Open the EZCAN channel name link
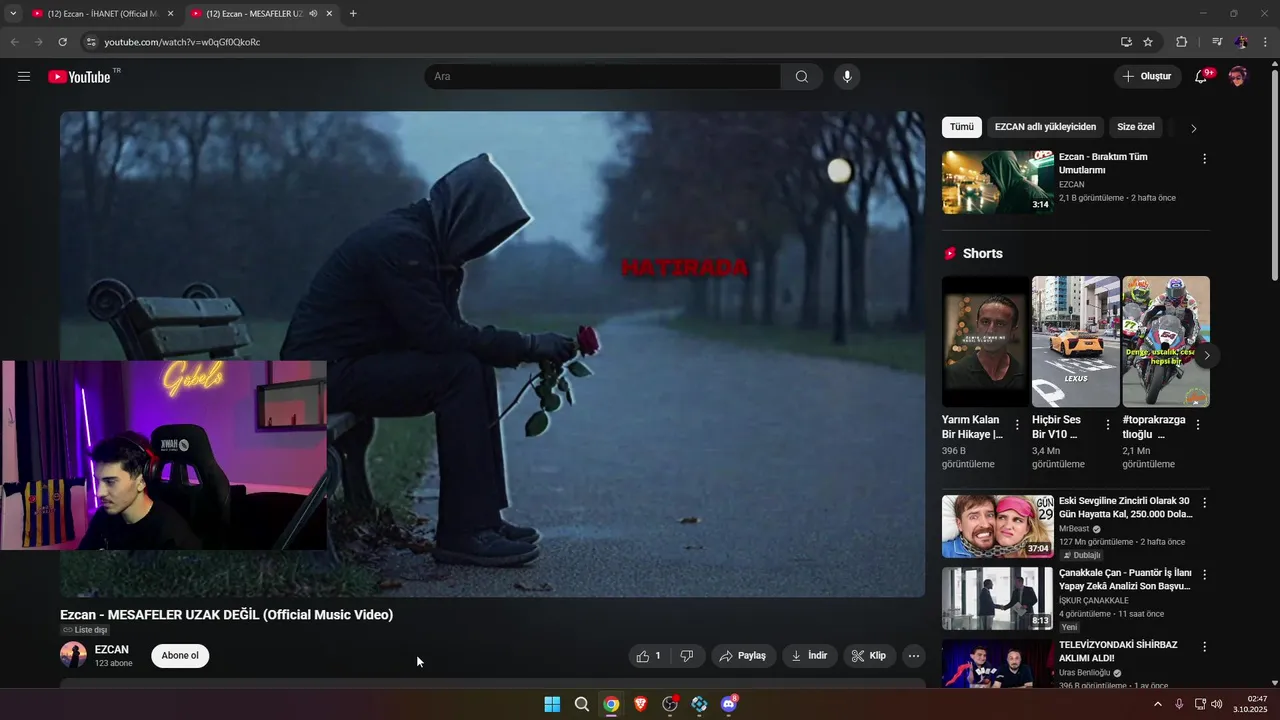1280x720 pixels. [x=112, y=650]
